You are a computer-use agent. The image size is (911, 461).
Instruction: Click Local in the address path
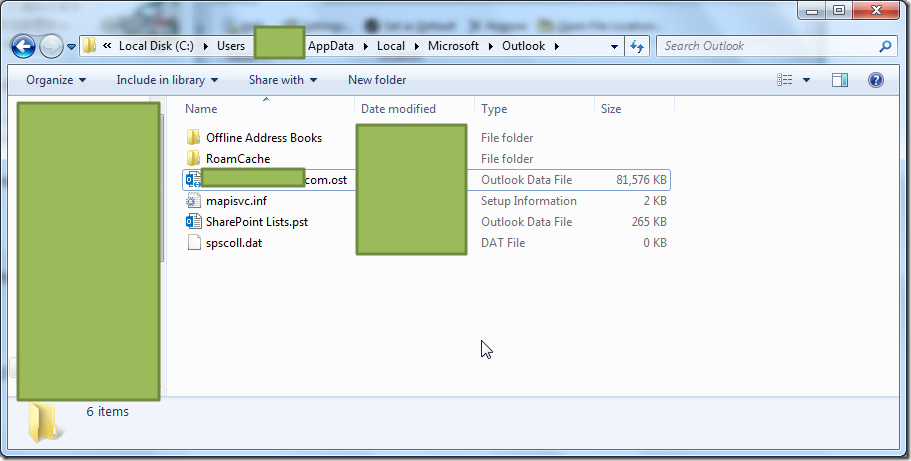click(390, 46)
